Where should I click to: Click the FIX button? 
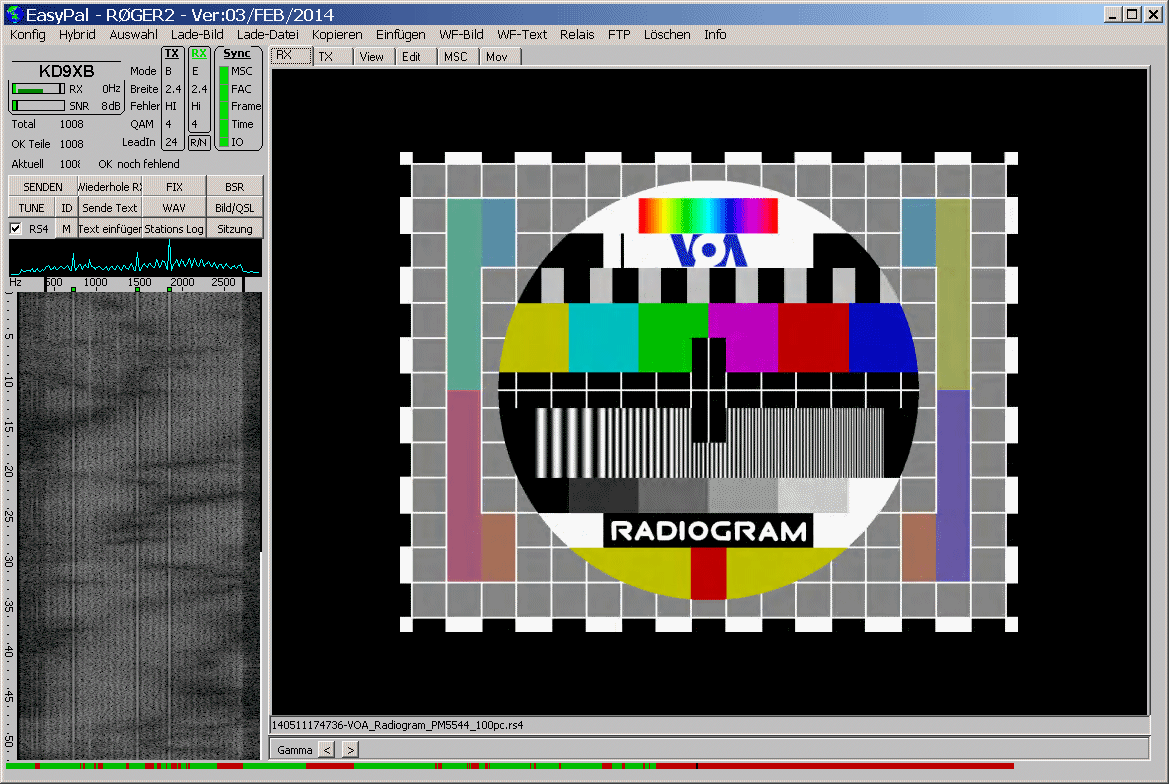pyautogui.click(x=174, y=187)
